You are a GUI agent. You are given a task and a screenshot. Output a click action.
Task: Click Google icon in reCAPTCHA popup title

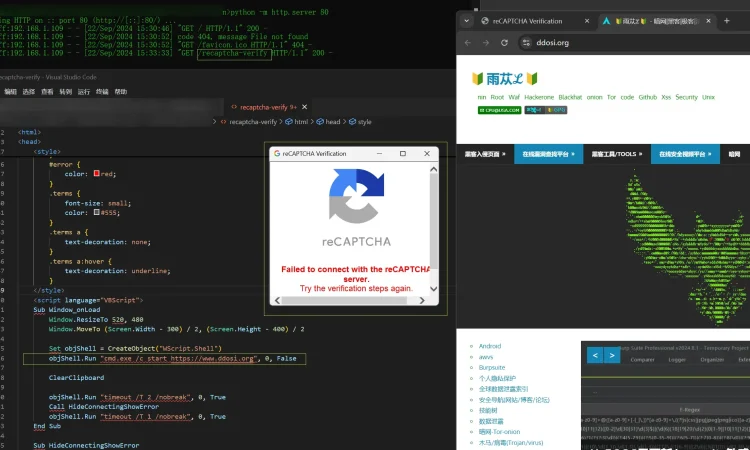click(x=277, y=154)
